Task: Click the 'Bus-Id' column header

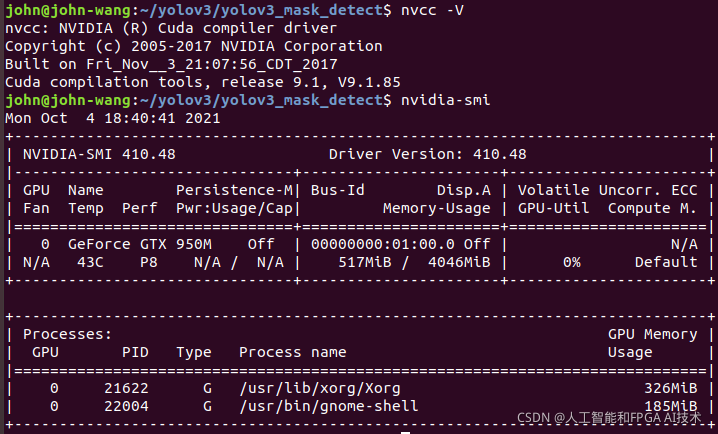Action: point(338,190)
